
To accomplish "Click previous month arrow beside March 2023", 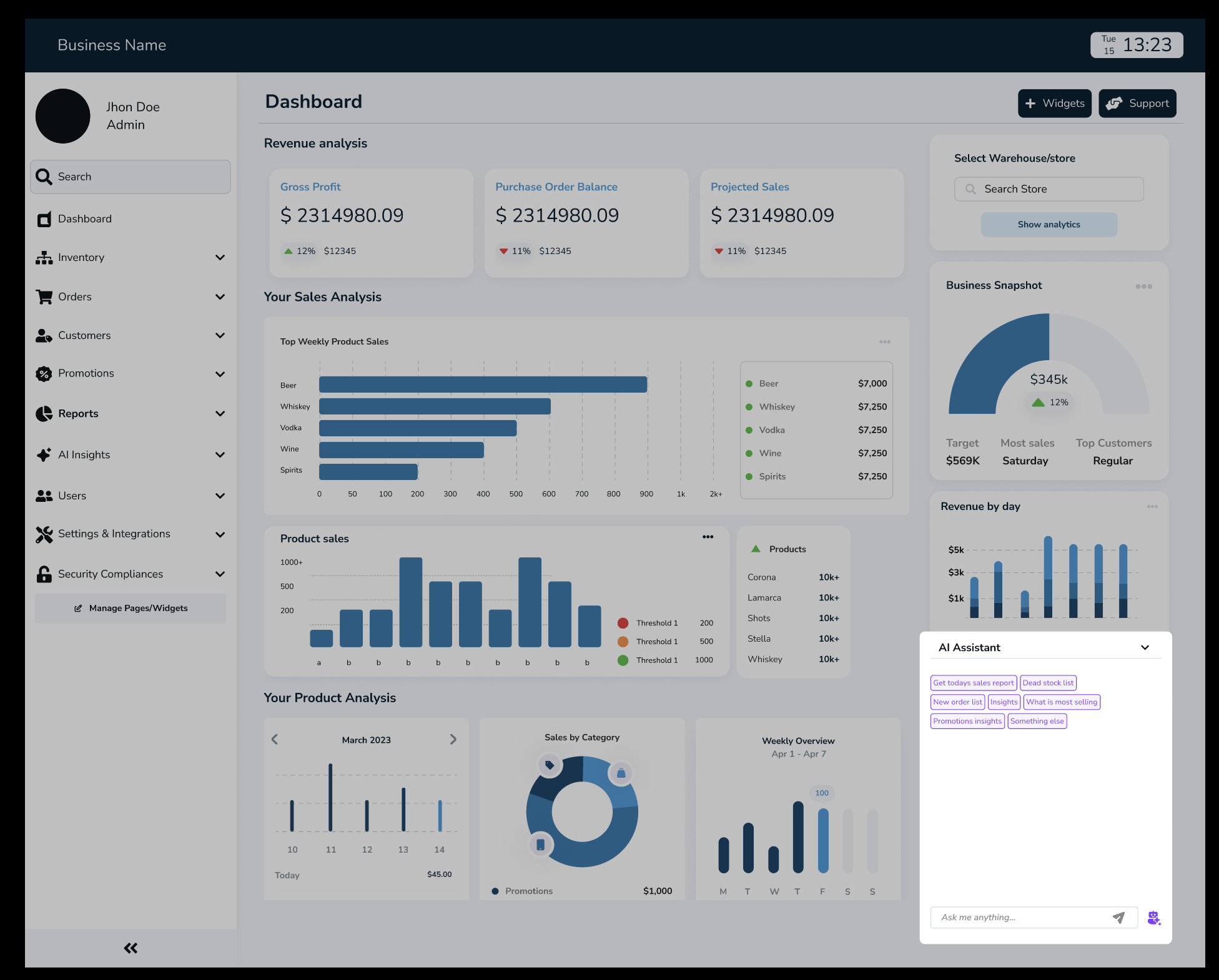I will 275,740.
